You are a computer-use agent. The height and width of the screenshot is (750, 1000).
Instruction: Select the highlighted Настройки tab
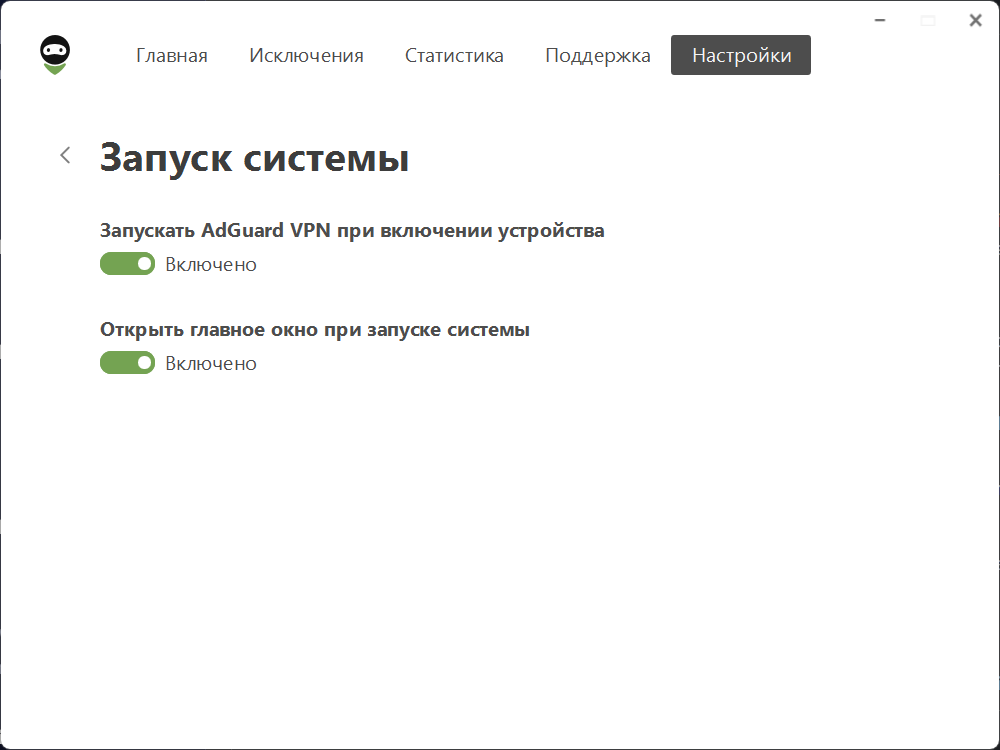pyautogui.click(x=741, y=56)
